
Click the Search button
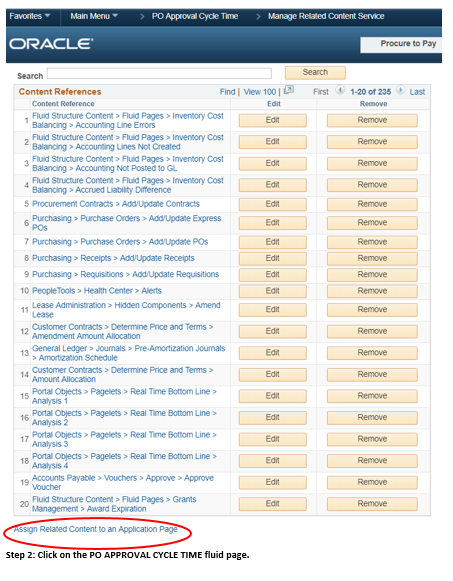click(x=315, y=73)
